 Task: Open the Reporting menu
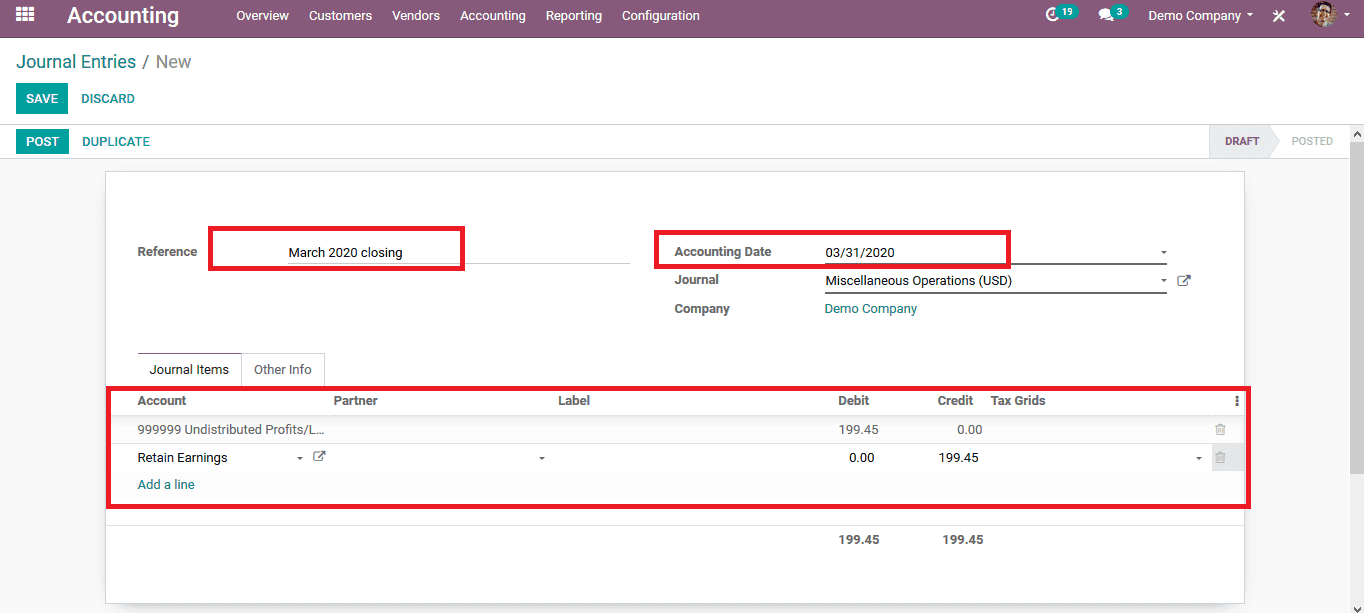tap(574, 16)
